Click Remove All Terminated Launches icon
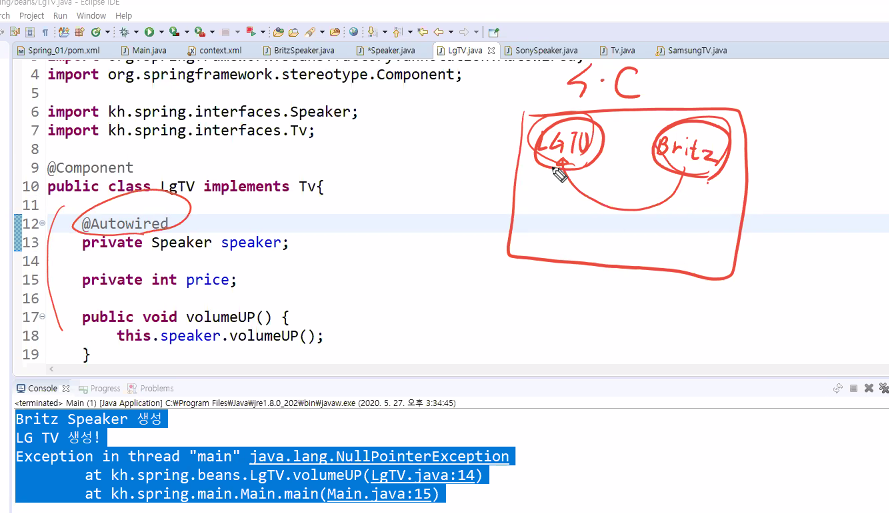This screenshot has height=513, width=889. point(883,388)
